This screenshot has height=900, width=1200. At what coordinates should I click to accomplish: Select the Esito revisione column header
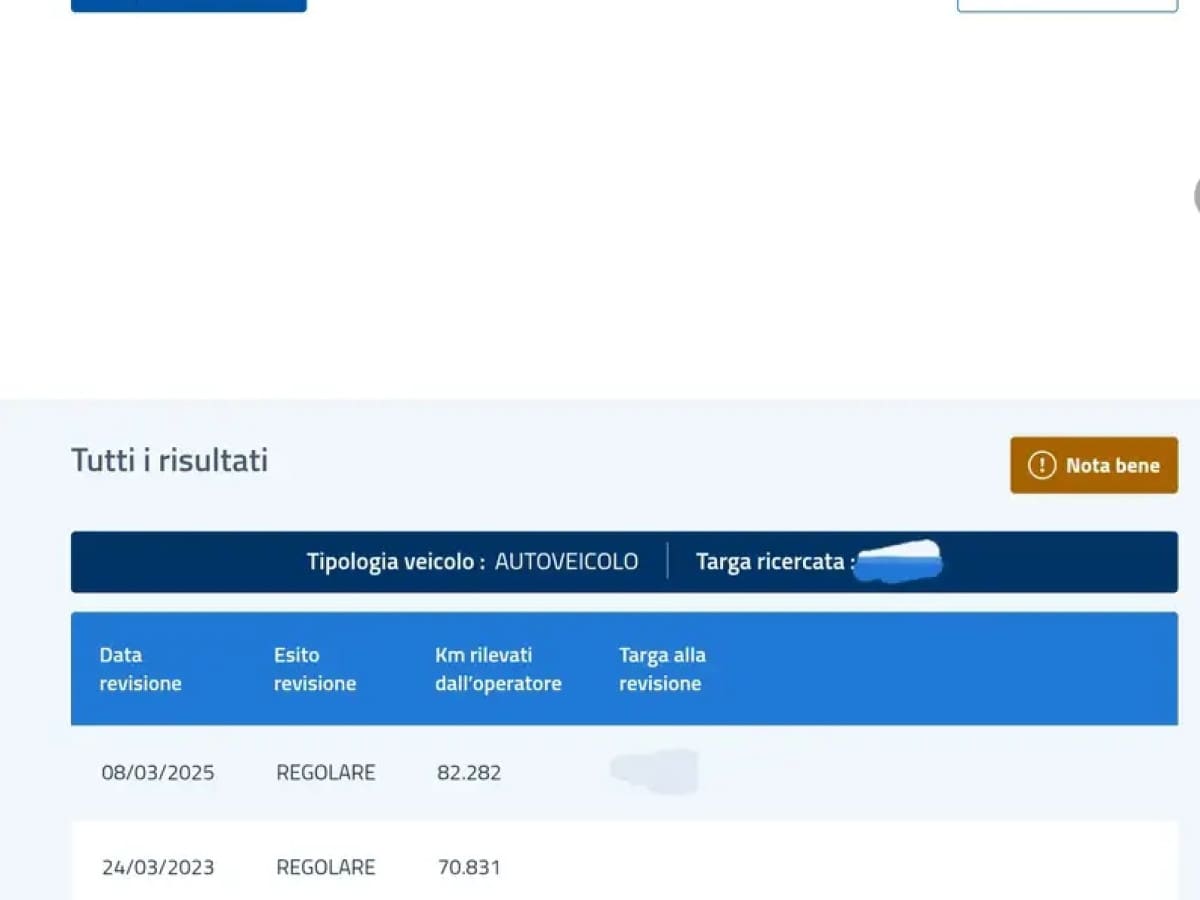point(314,669)
